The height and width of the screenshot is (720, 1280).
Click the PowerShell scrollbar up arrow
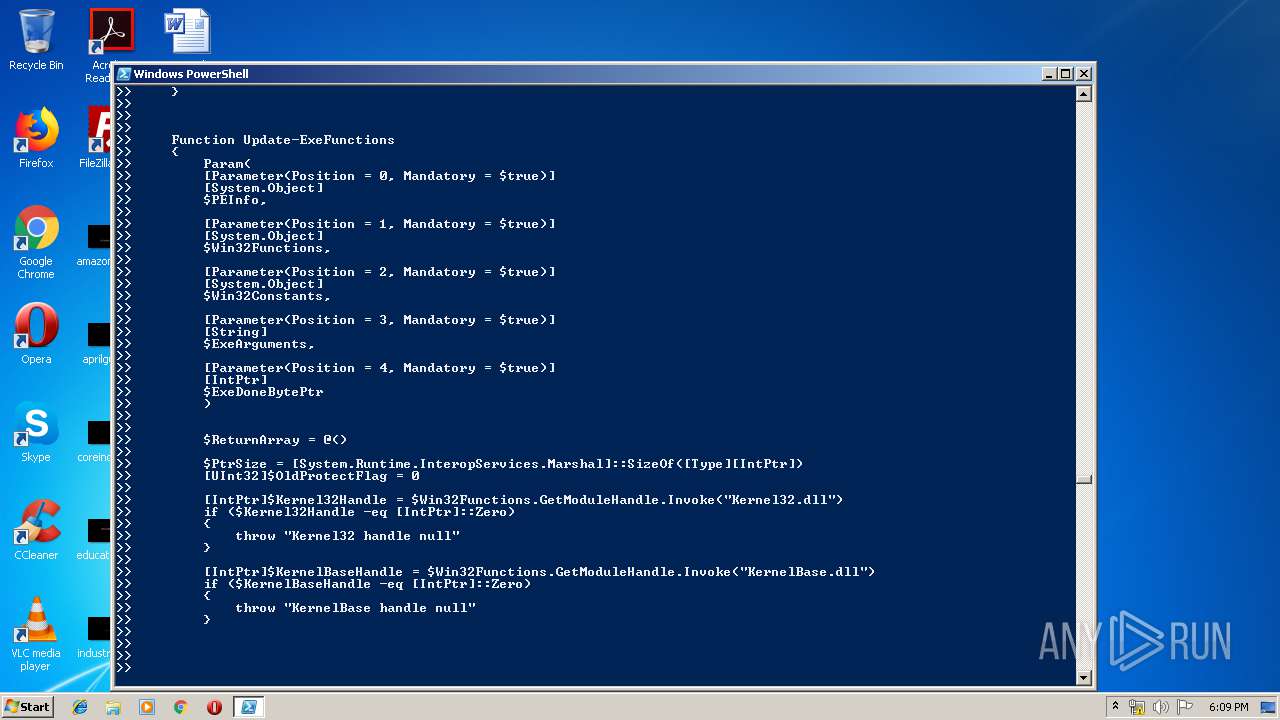(1083, 94)
